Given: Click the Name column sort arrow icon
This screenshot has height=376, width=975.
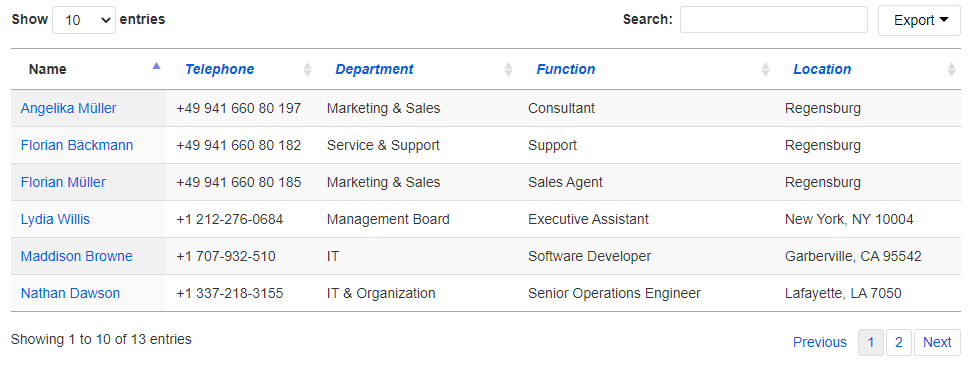Looking at the screenshot, I should 157,65.
